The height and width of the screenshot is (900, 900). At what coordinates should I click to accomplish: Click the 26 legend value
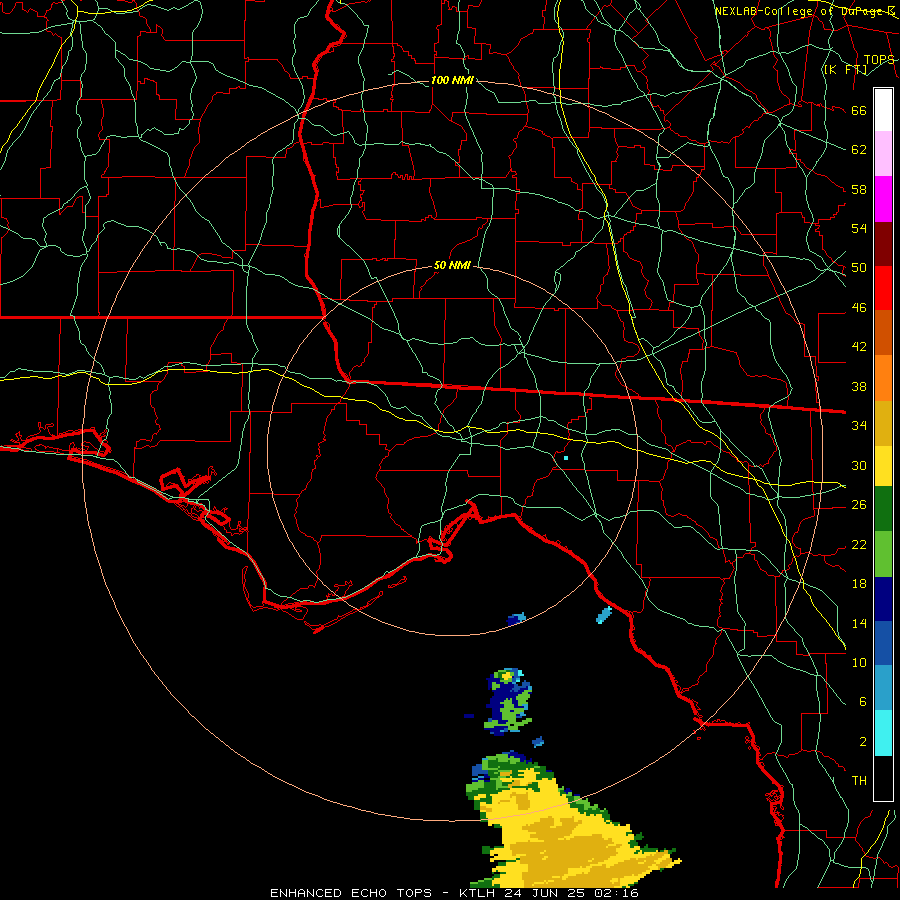pyautogui.click(x=859, y=505)
